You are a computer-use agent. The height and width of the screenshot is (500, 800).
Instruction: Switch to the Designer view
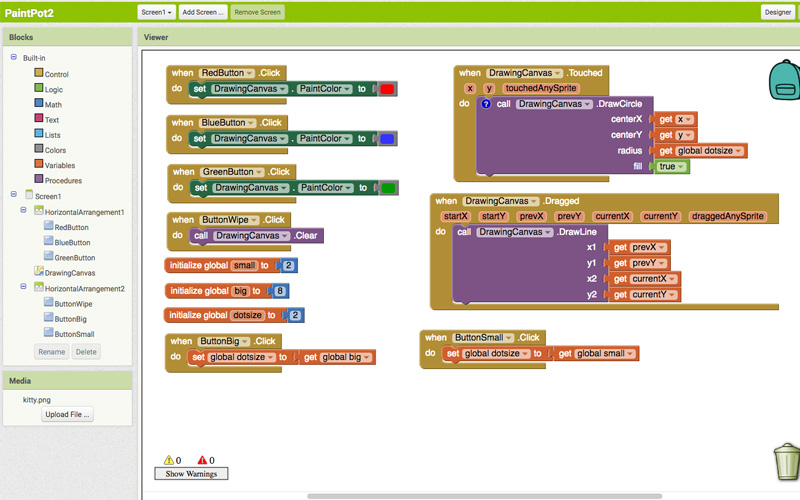click(x=778, y=12)
